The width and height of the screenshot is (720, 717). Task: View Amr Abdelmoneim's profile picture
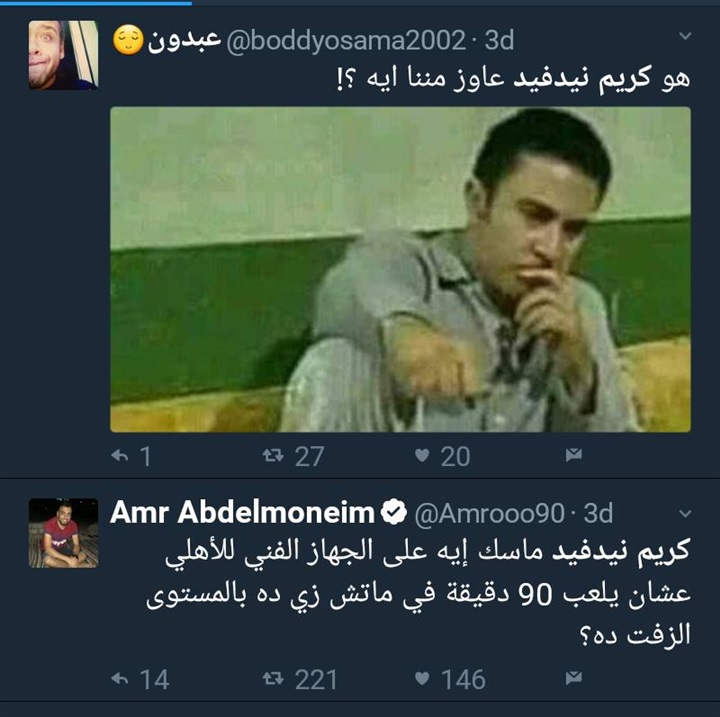pos(63,533)
